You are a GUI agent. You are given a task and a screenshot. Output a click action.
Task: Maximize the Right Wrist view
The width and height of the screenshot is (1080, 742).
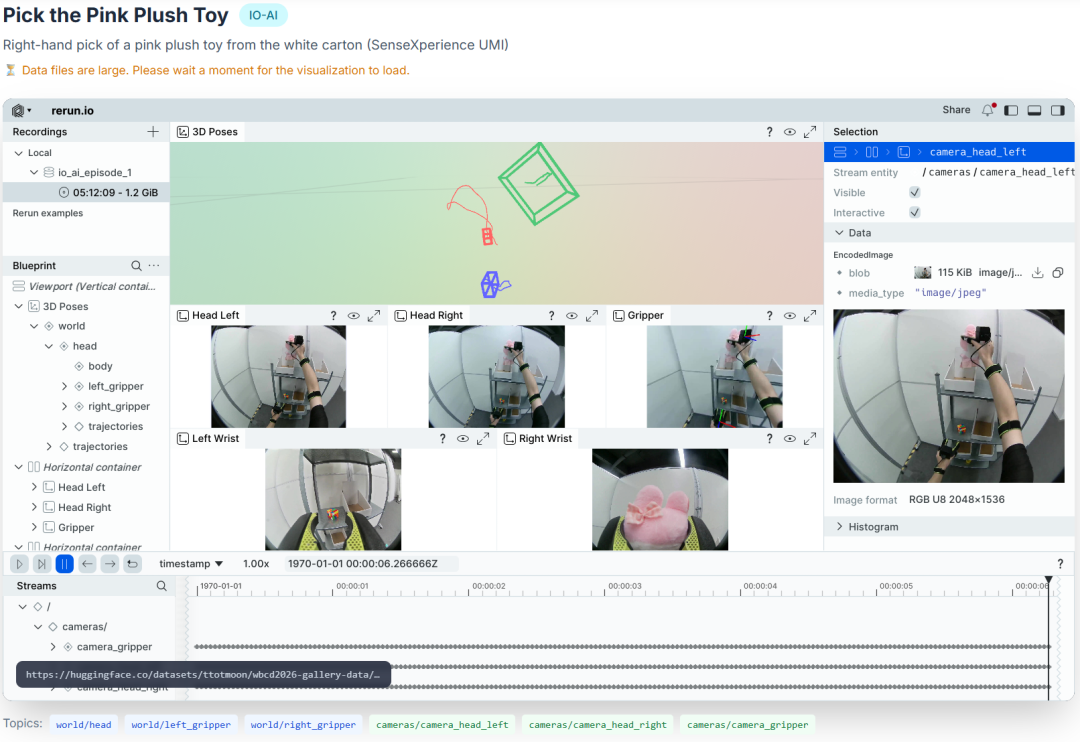click(810, 439)
